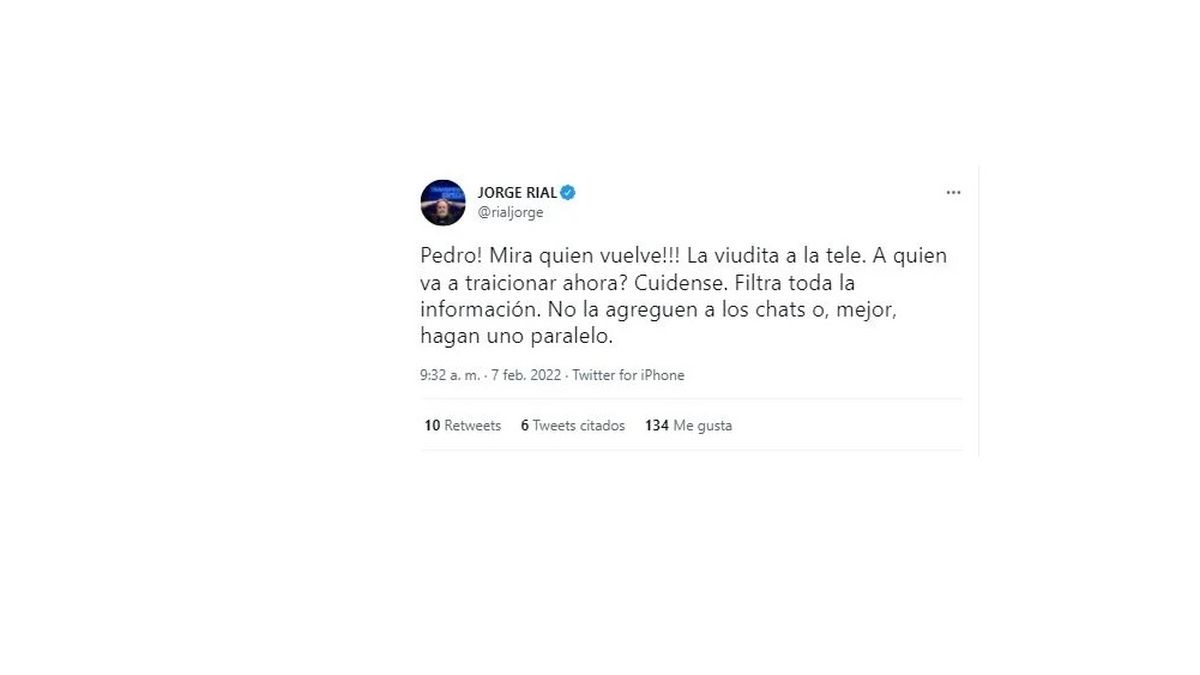Click the number 6 quoted tweets count
Image resolution: width=1200 pixels, height=675 pixels.
coord(525,425)
